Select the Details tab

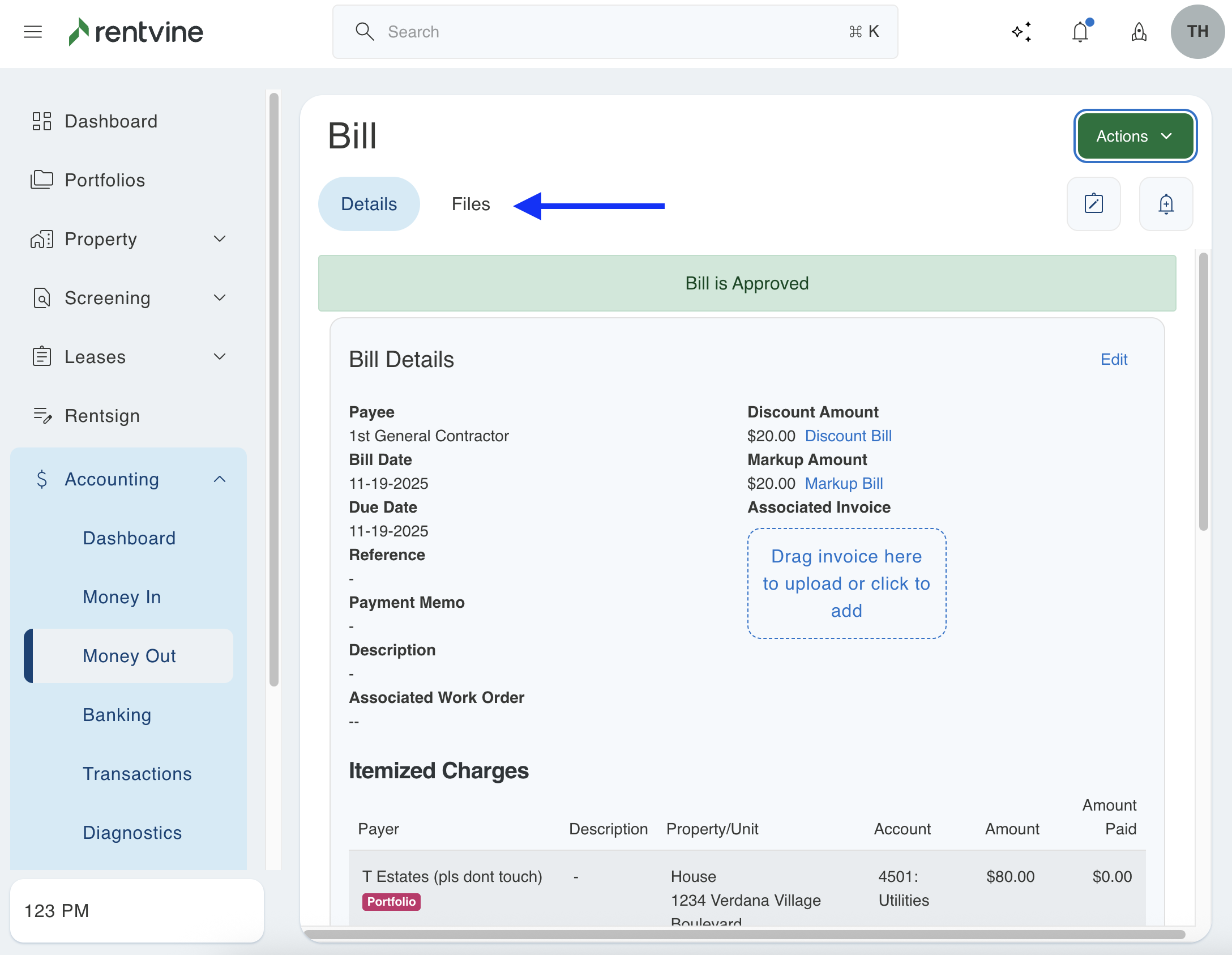[x=369, y=204]
